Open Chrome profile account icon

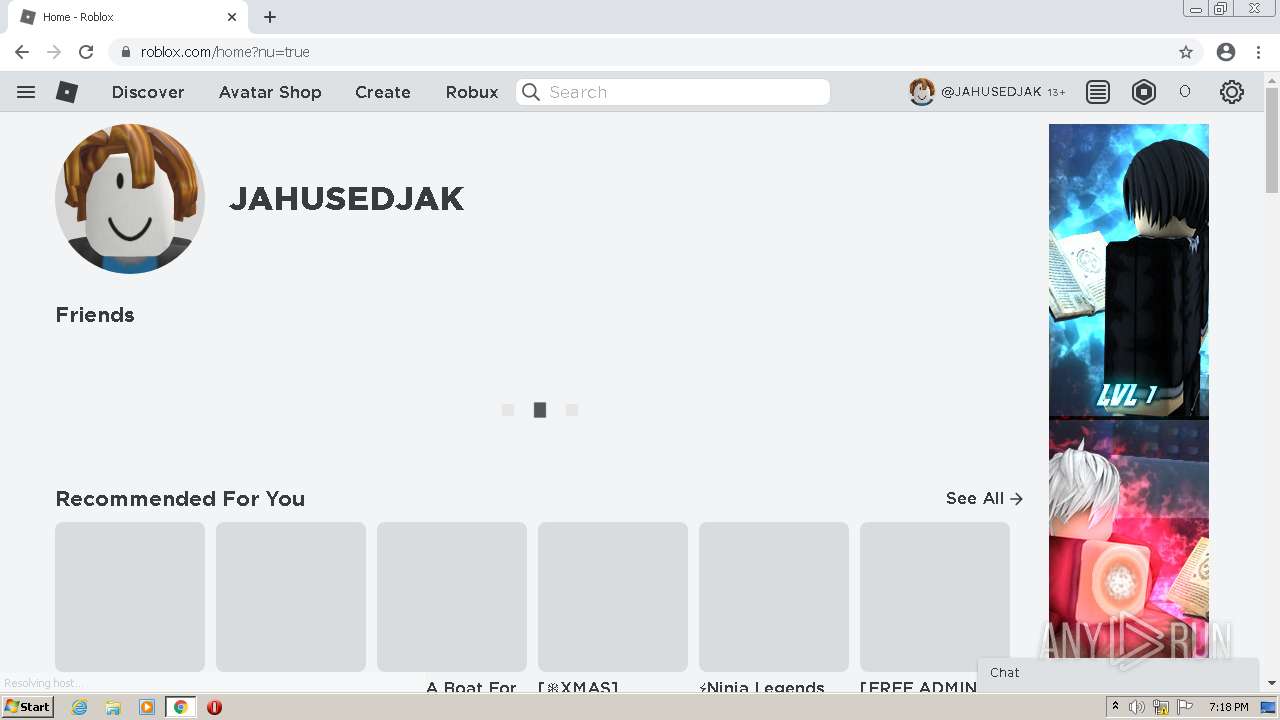tap(1226, 52)
